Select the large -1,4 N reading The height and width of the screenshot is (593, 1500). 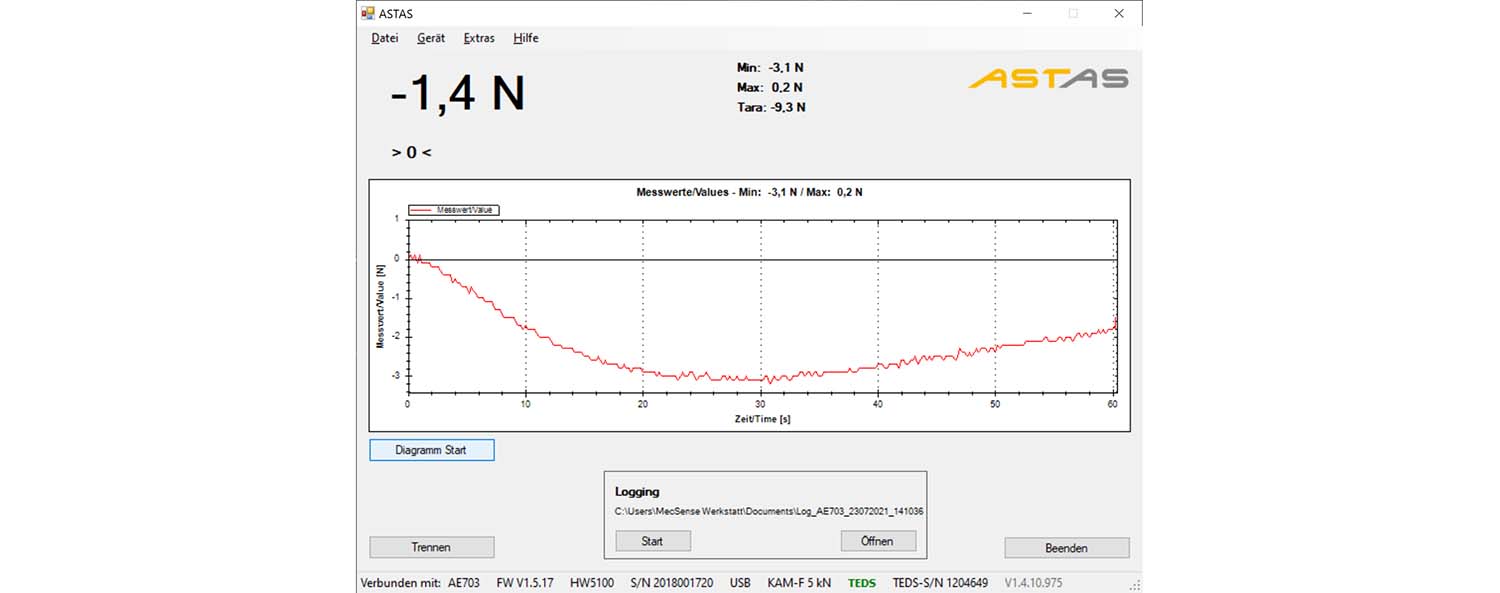(457, 94)
